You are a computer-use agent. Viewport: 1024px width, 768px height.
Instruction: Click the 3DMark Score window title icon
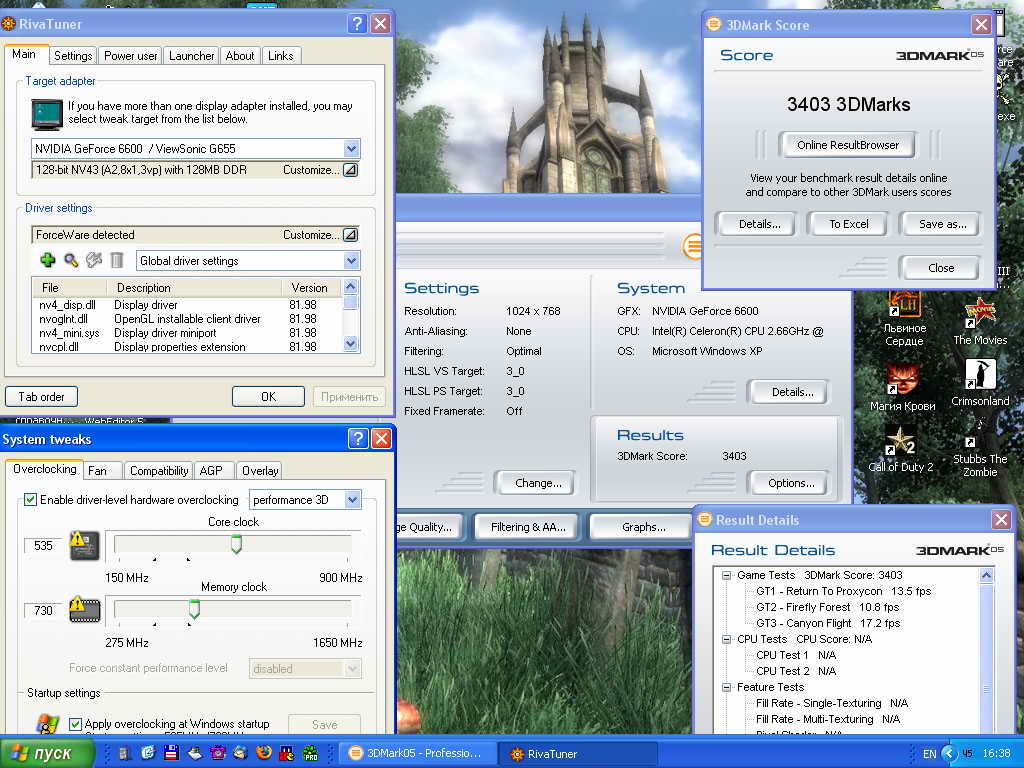[x=714, y=25]
